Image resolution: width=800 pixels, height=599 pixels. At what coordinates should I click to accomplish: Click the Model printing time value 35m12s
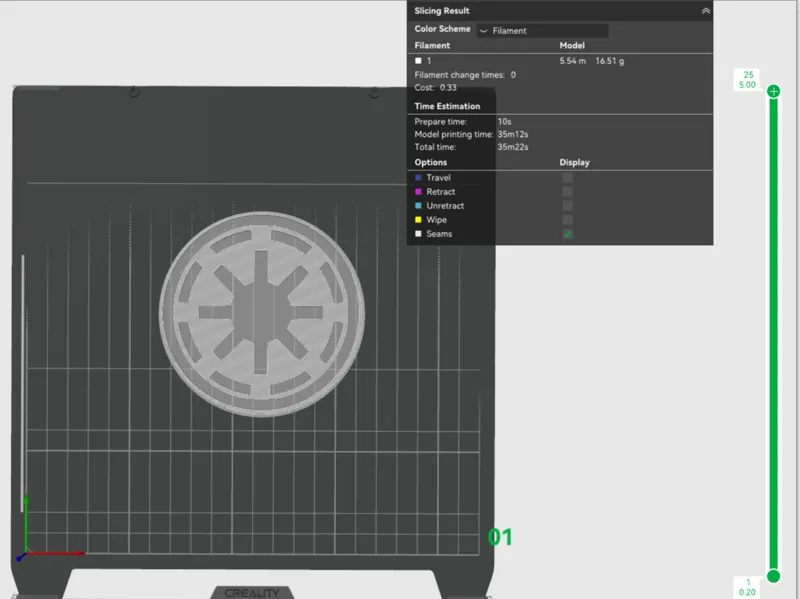513,134
